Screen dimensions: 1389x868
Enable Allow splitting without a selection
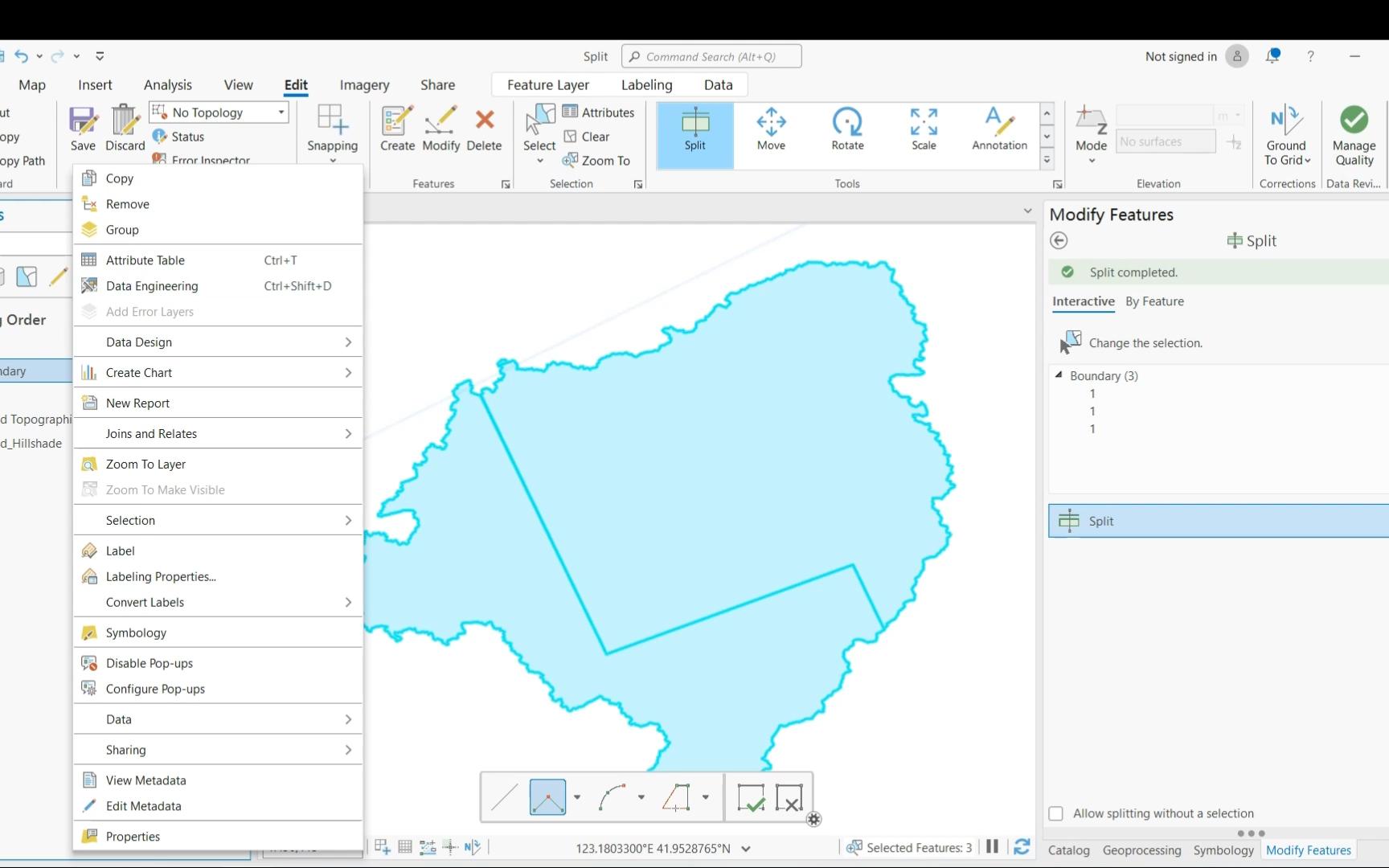tap(1055, 813)
